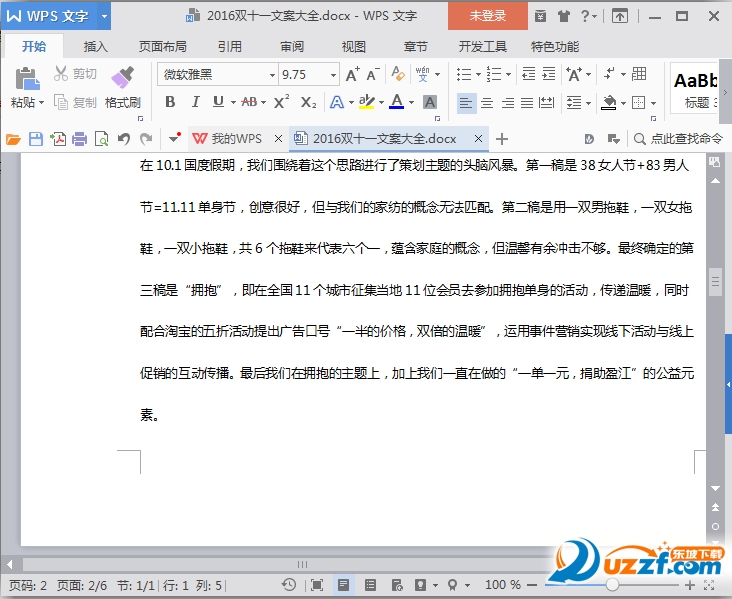Right align the paragraph
Viewport: 732px width, 599px height.
click(507, 102)
